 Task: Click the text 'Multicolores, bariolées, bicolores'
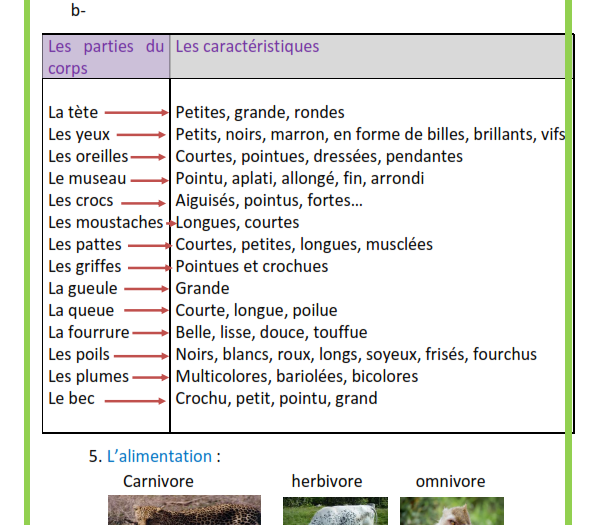297,377
